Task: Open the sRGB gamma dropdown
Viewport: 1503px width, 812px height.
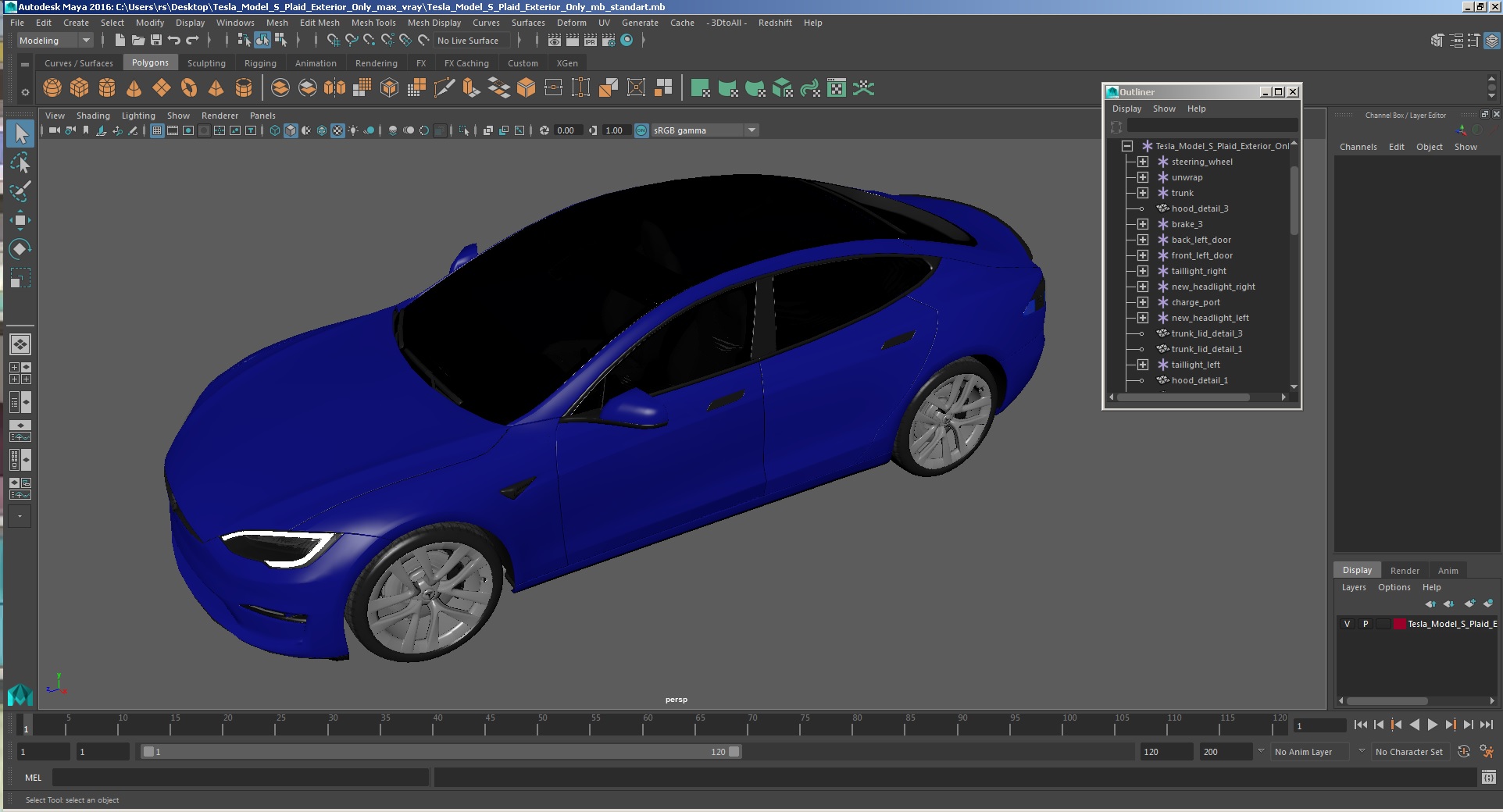Action: pyautogui.click(x=751, y=130)
